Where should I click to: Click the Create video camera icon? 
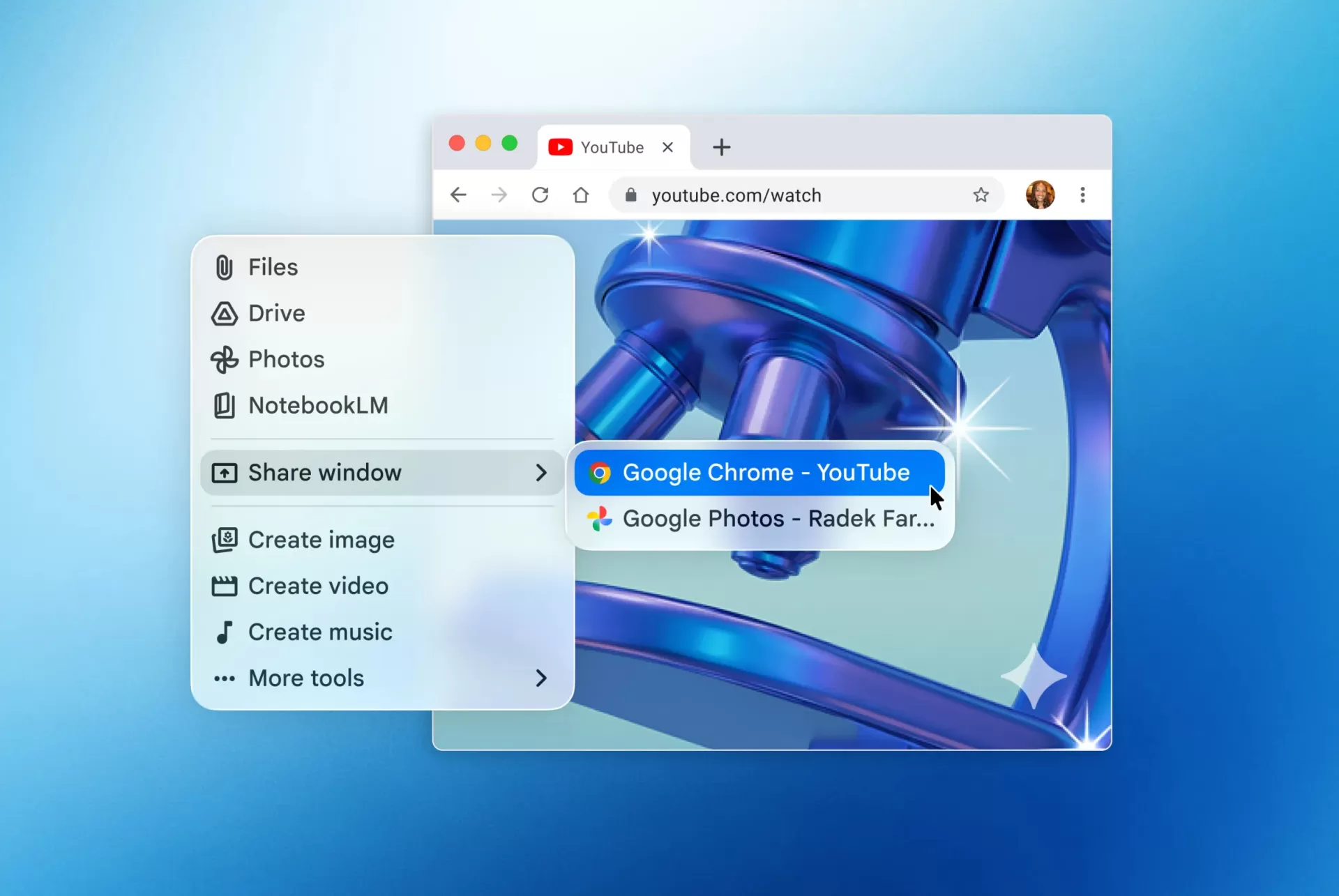point(224,586)
